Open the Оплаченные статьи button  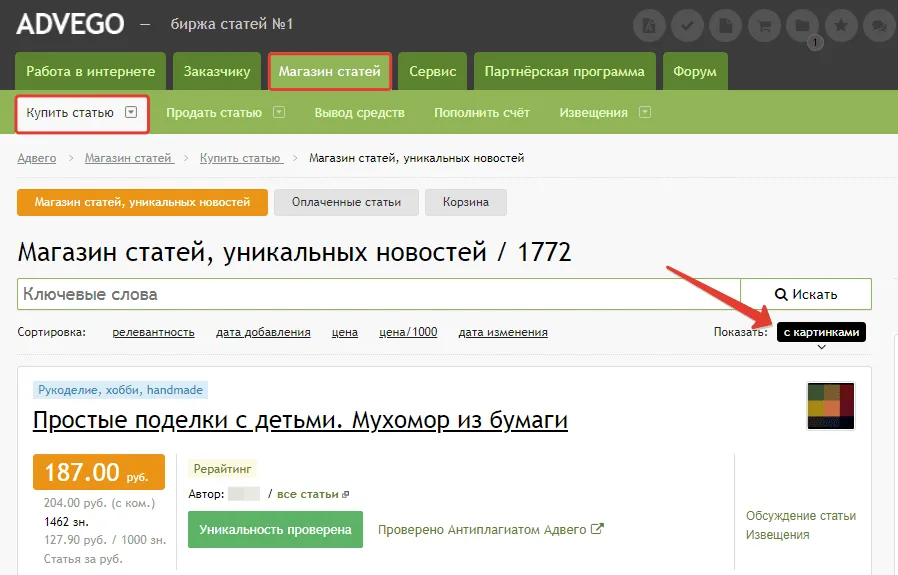click(346, 202)
